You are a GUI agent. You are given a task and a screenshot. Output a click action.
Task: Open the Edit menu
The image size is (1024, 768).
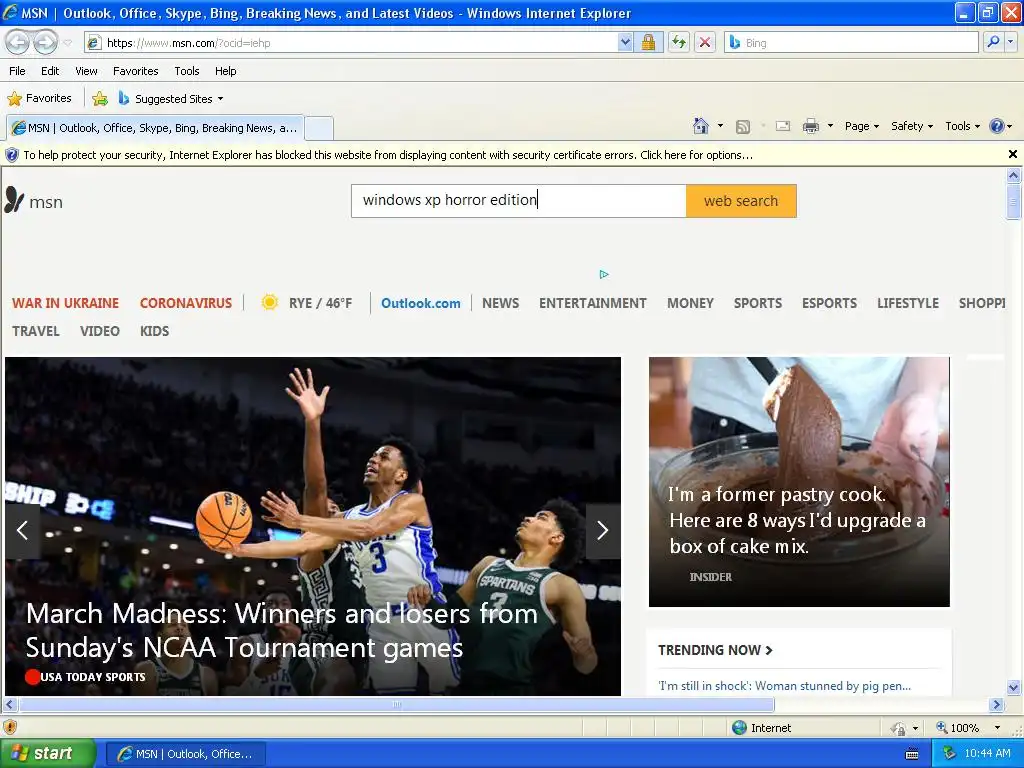click(50, 71)
